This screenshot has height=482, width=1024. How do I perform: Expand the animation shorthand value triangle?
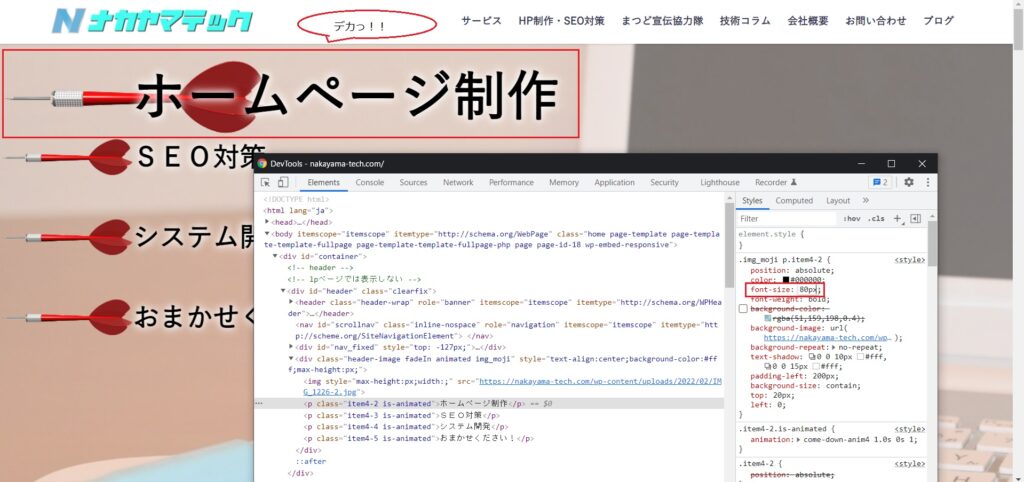pos(800,439)
